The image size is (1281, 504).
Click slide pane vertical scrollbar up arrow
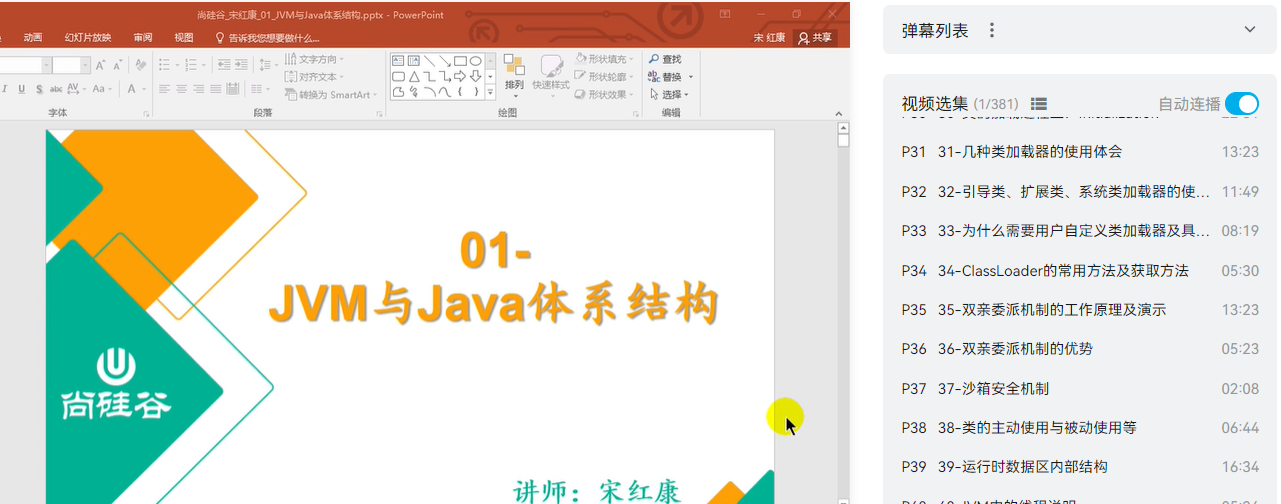(843, 128)
